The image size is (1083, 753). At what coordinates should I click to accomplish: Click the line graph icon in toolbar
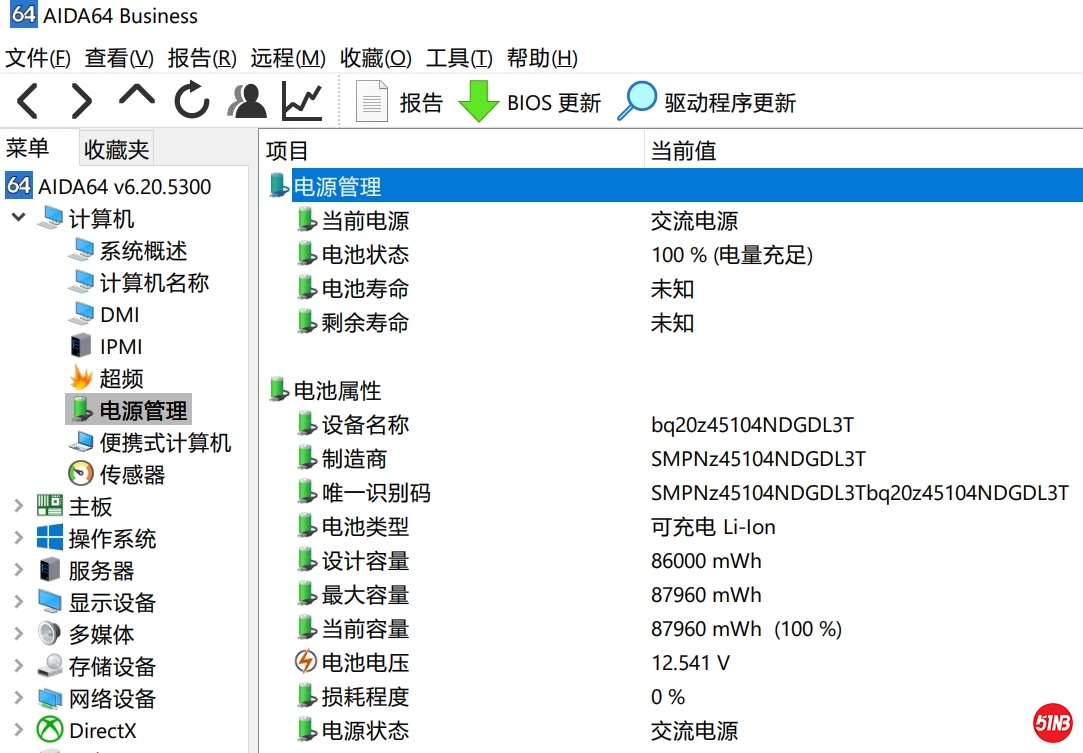[301, 101]
